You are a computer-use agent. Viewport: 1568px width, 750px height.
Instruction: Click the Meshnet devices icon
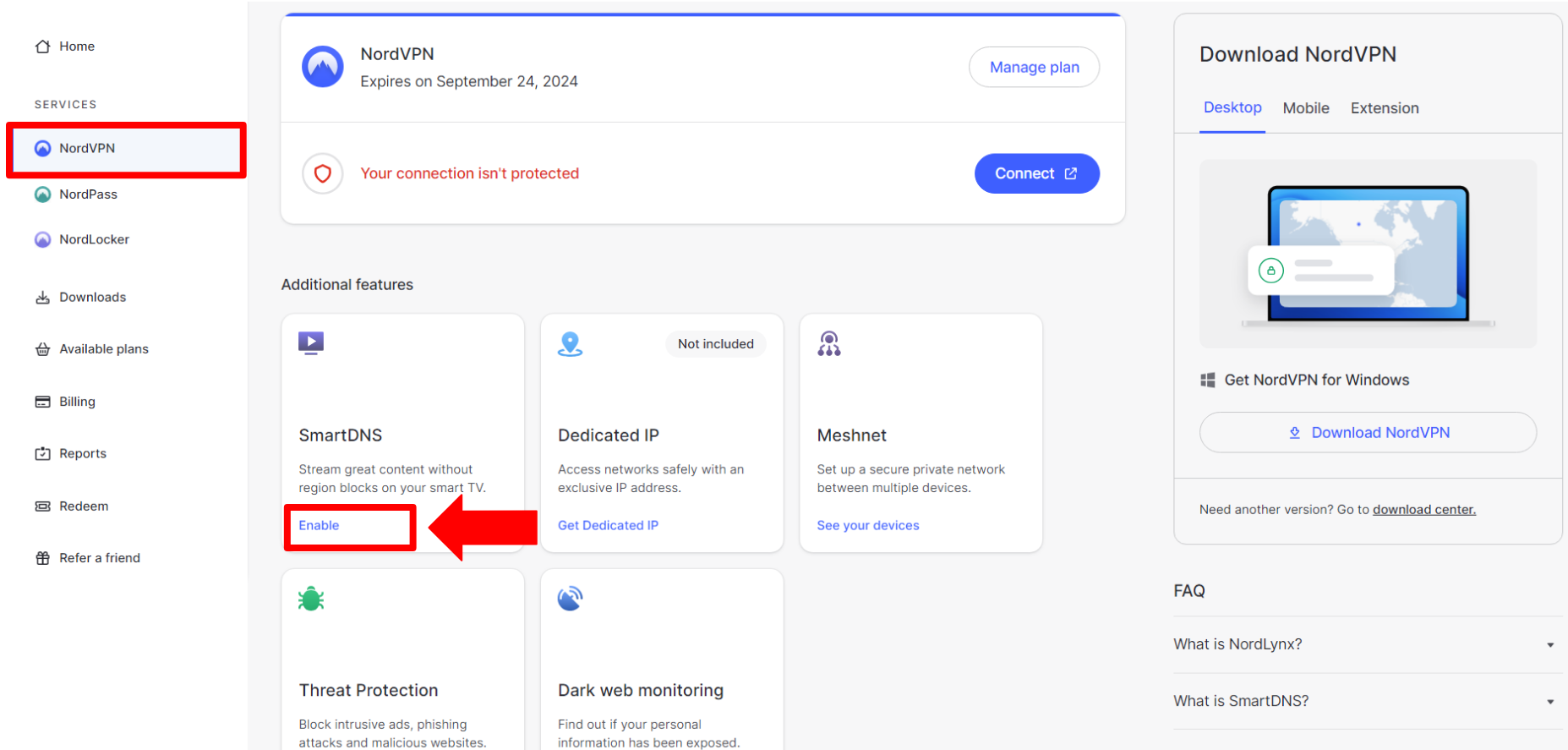[829, 344]
